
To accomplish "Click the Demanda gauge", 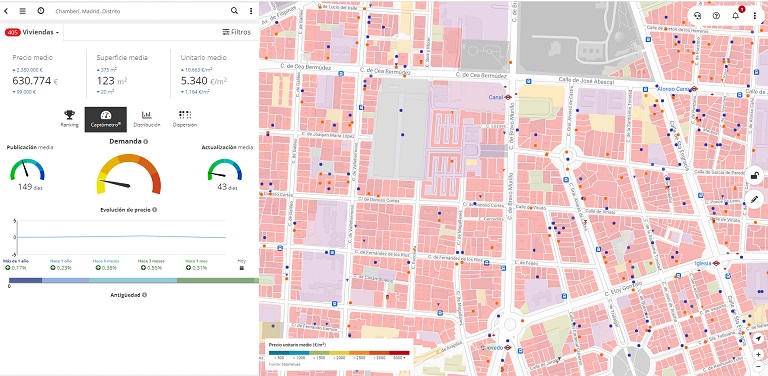I will [x=129, y=174].
